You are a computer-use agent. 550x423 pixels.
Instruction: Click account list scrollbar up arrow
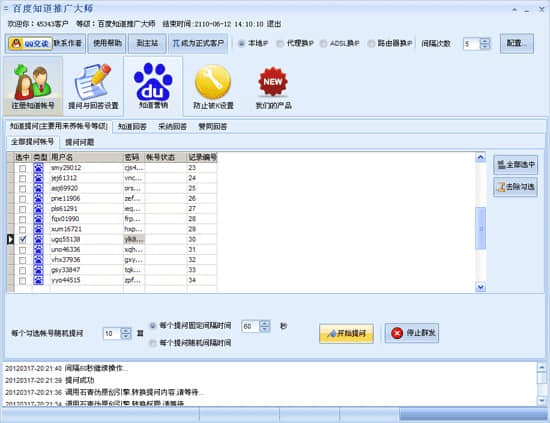(481, 157)
